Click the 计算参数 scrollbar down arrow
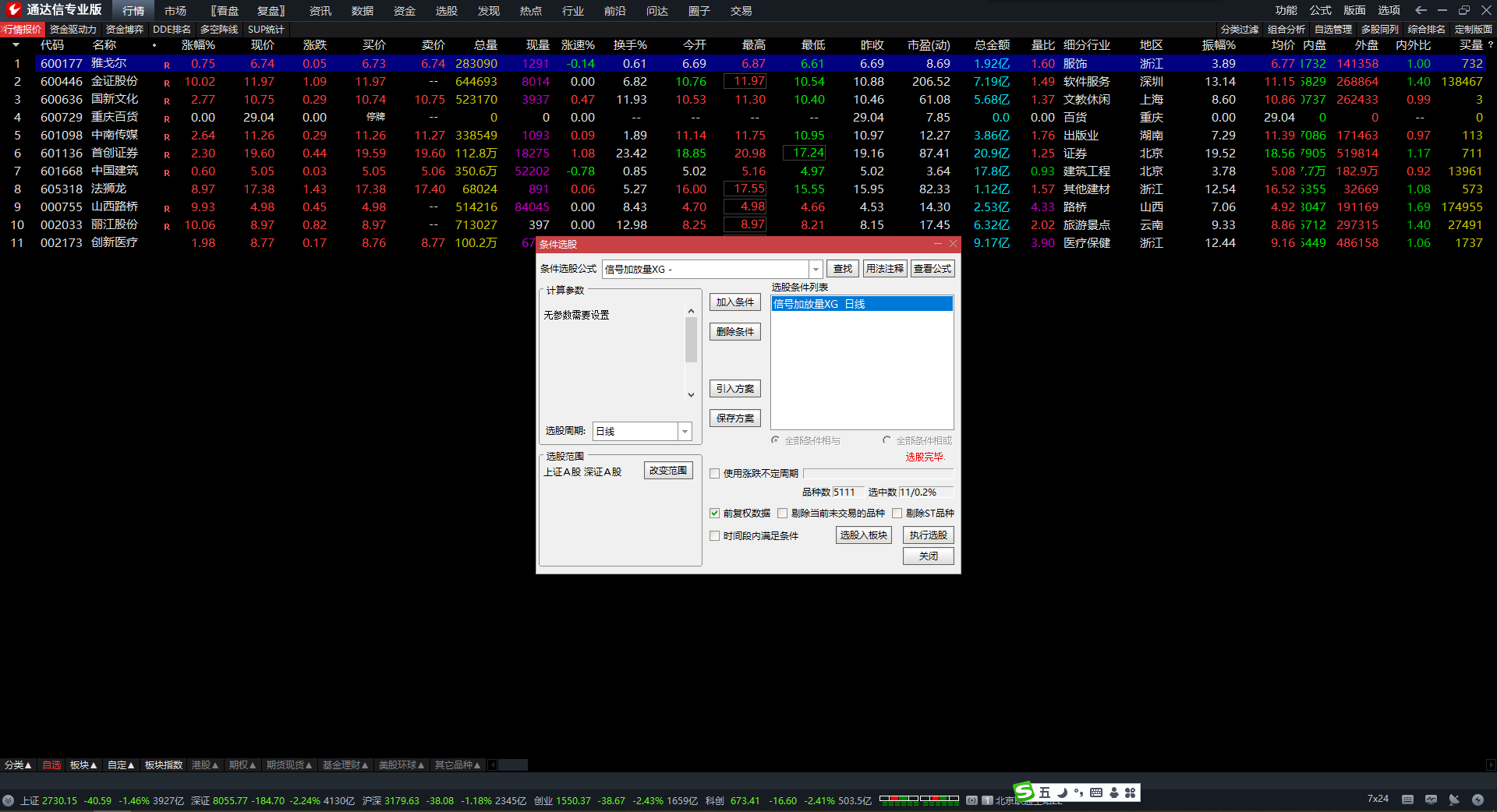 (691, 395)
